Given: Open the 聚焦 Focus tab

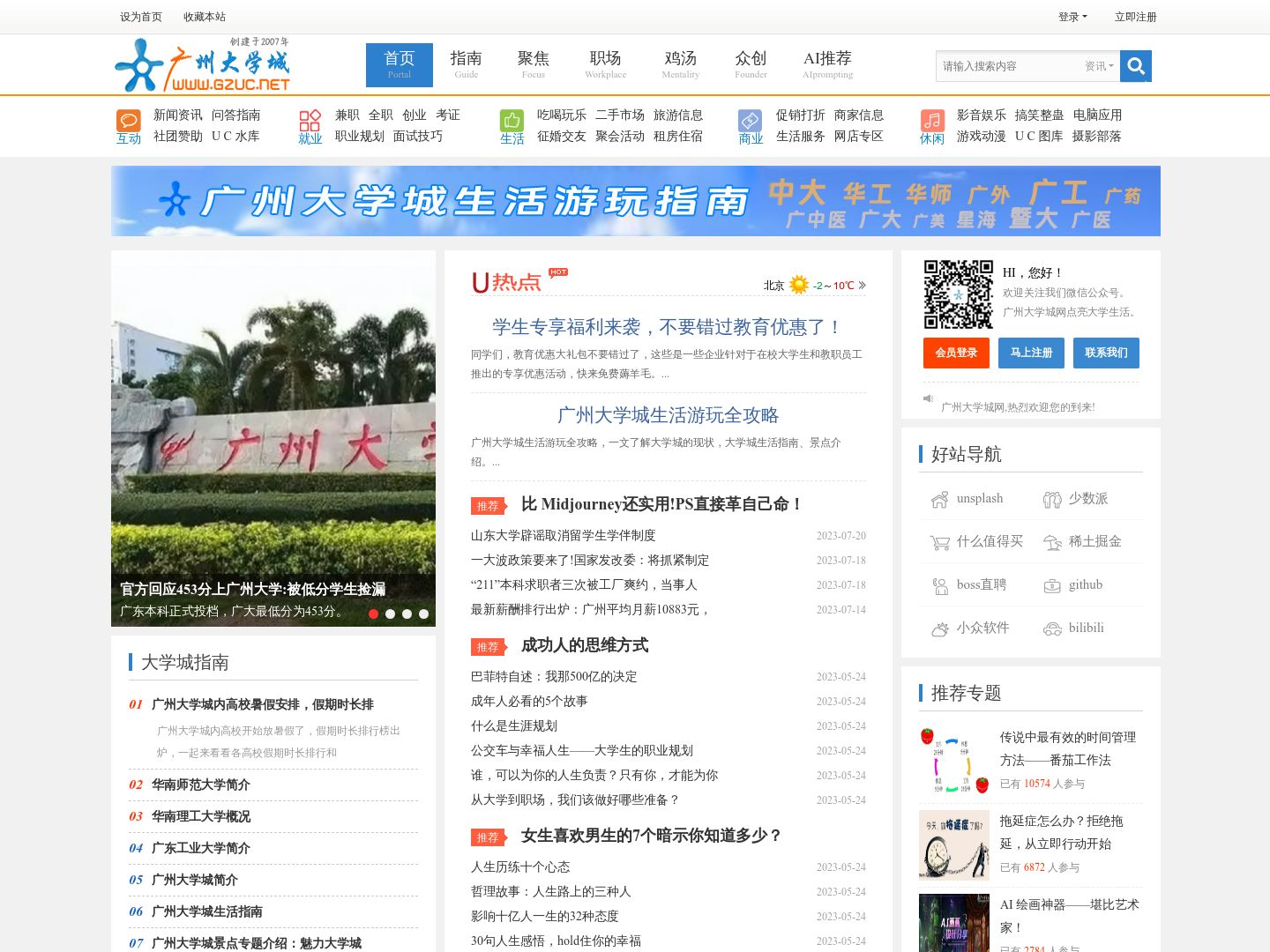Looking at the screenshot, I should coord(534,65).
